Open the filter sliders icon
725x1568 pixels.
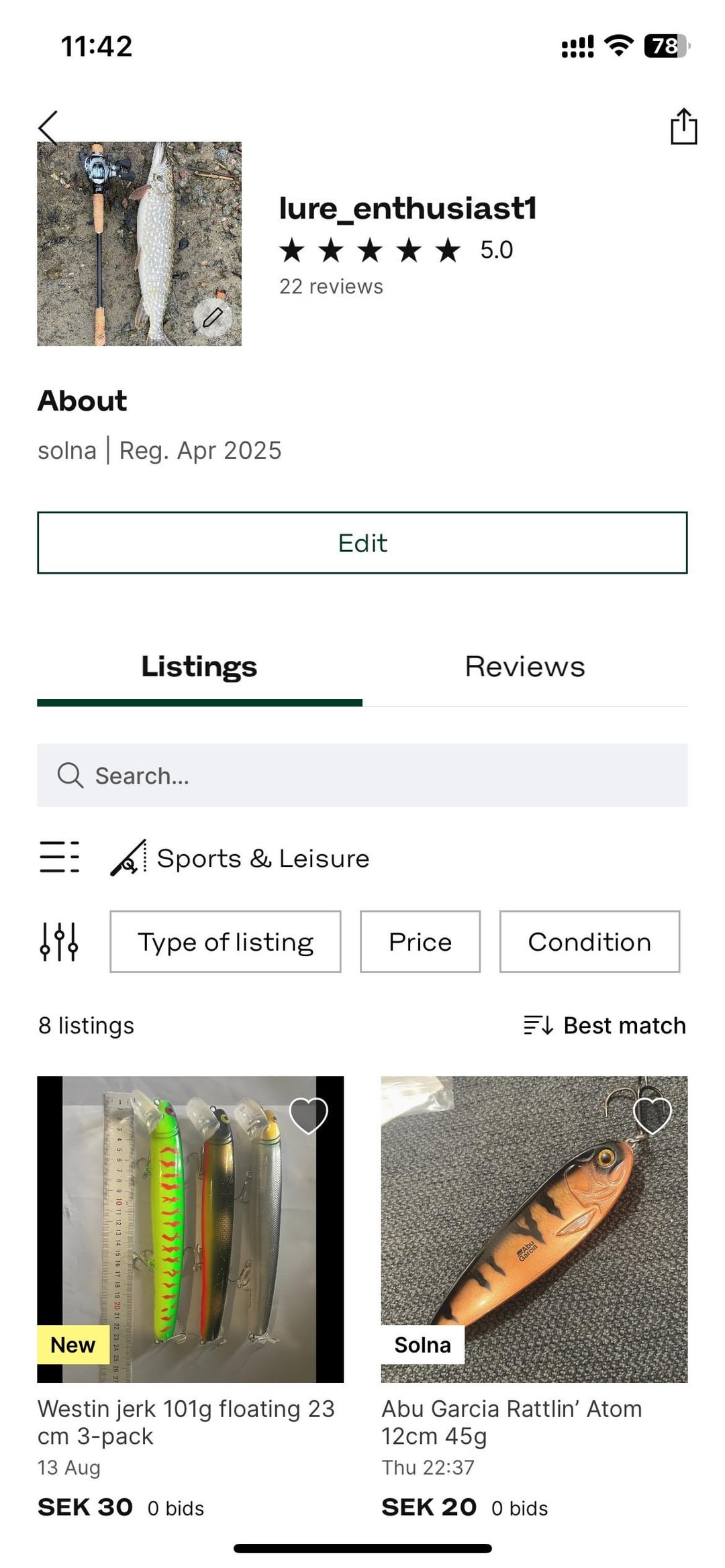point(59,941)
